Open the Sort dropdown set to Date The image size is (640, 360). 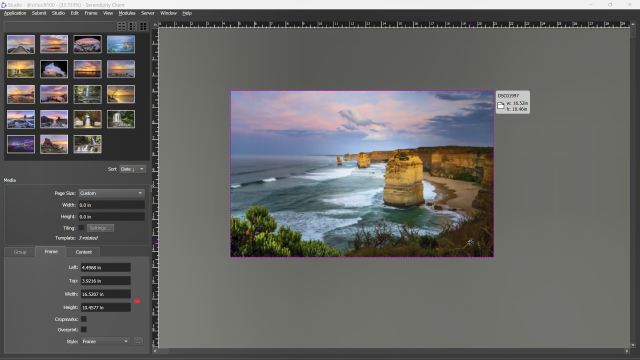133,169
